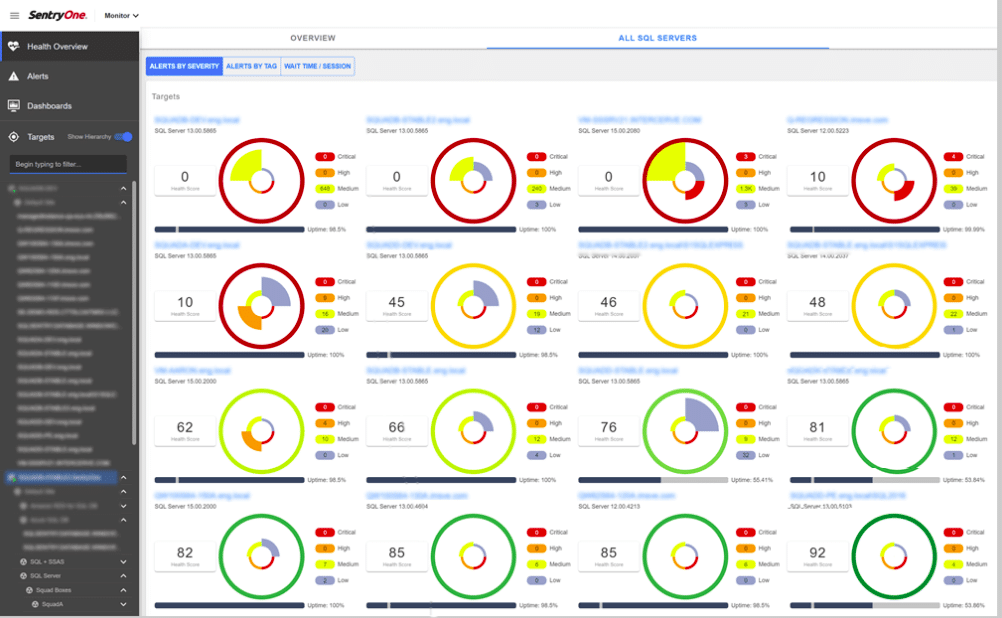Click the filter box 'Begin typing to filter...'
The height and width of the screenshot is (618, 1002).
click(x=68, y=164)
